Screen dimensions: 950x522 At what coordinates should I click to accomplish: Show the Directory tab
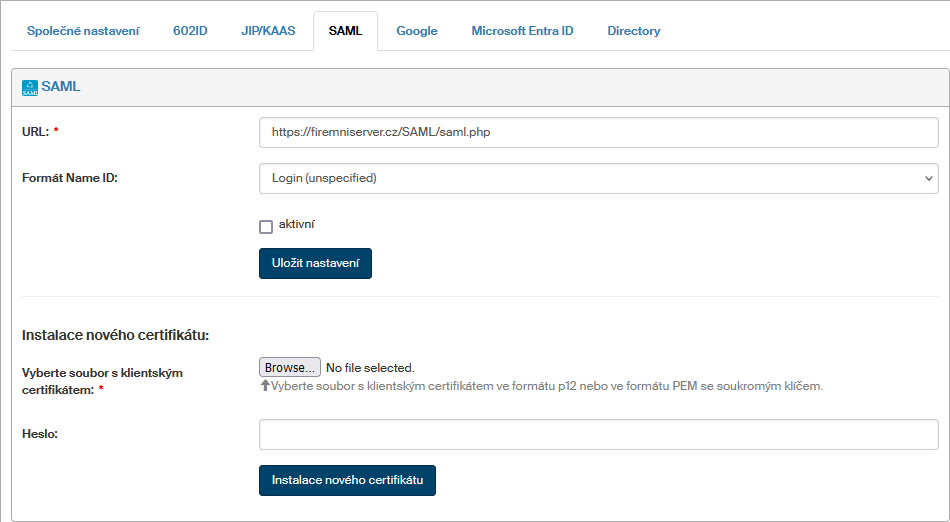click(x=634, y=31)
